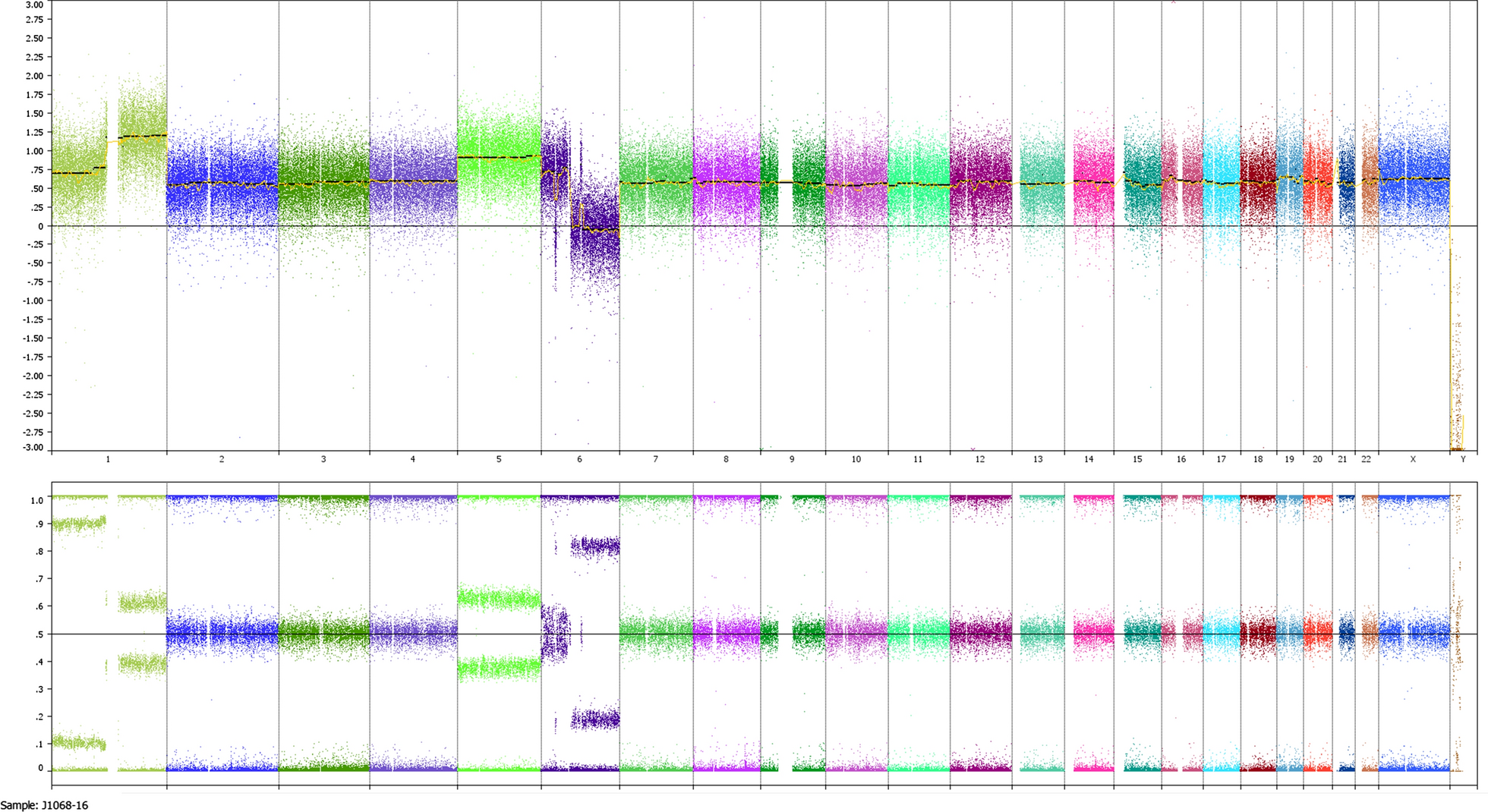Select chromosome 2 label on x-axis

tap(222, 459)
